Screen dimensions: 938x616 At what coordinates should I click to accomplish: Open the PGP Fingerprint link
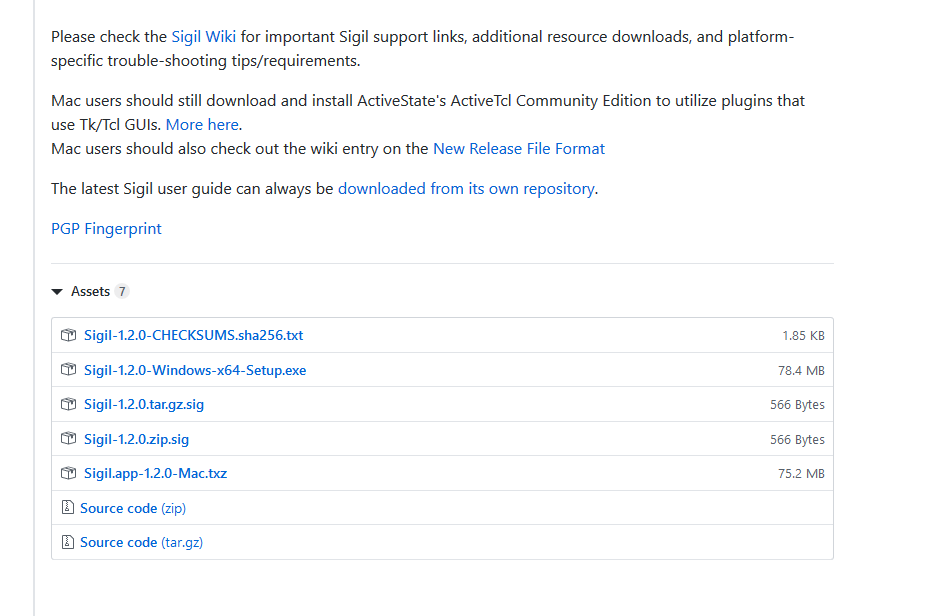106,228
